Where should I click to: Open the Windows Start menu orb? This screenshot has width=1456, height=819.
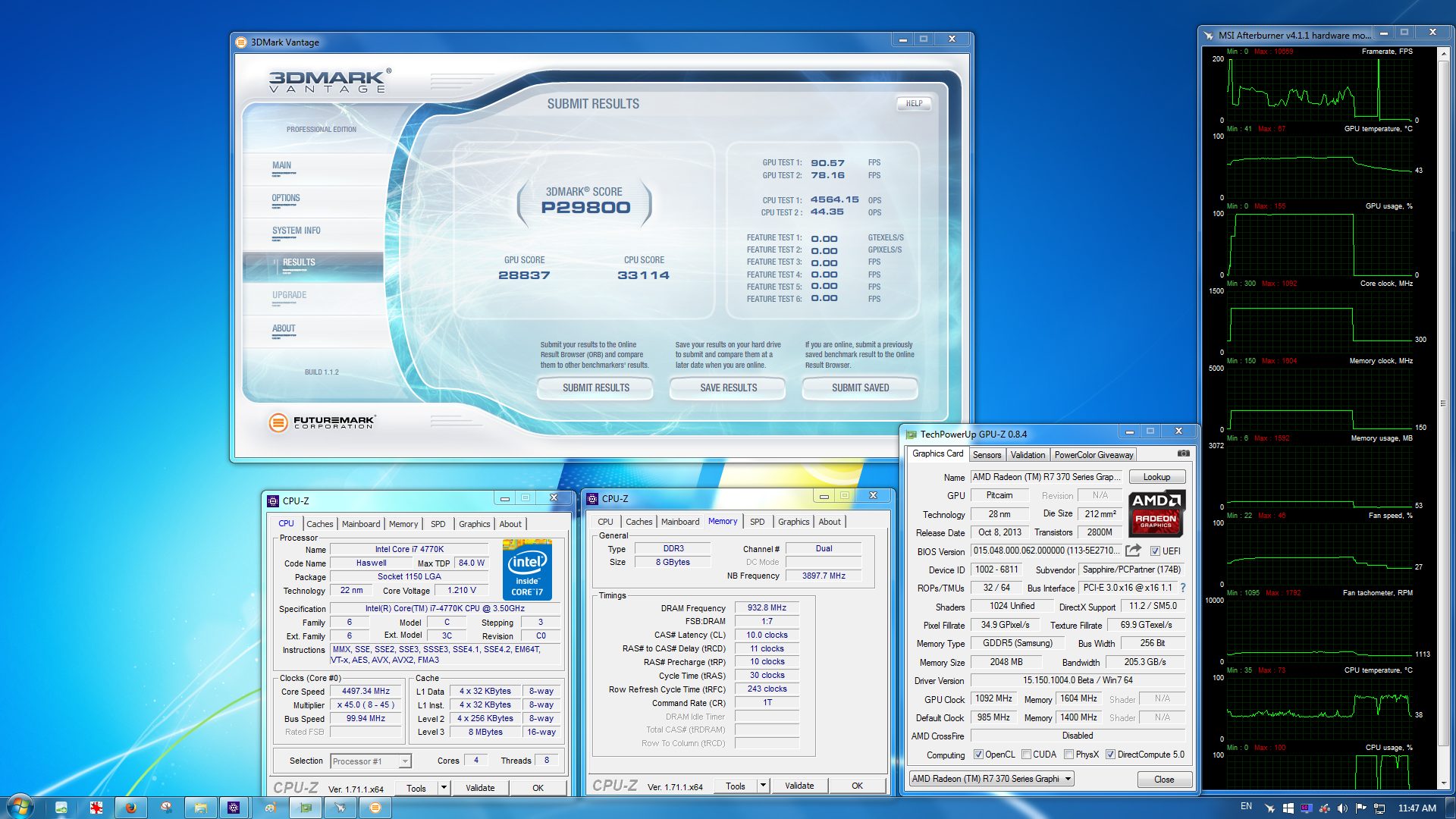coord(20,807)
